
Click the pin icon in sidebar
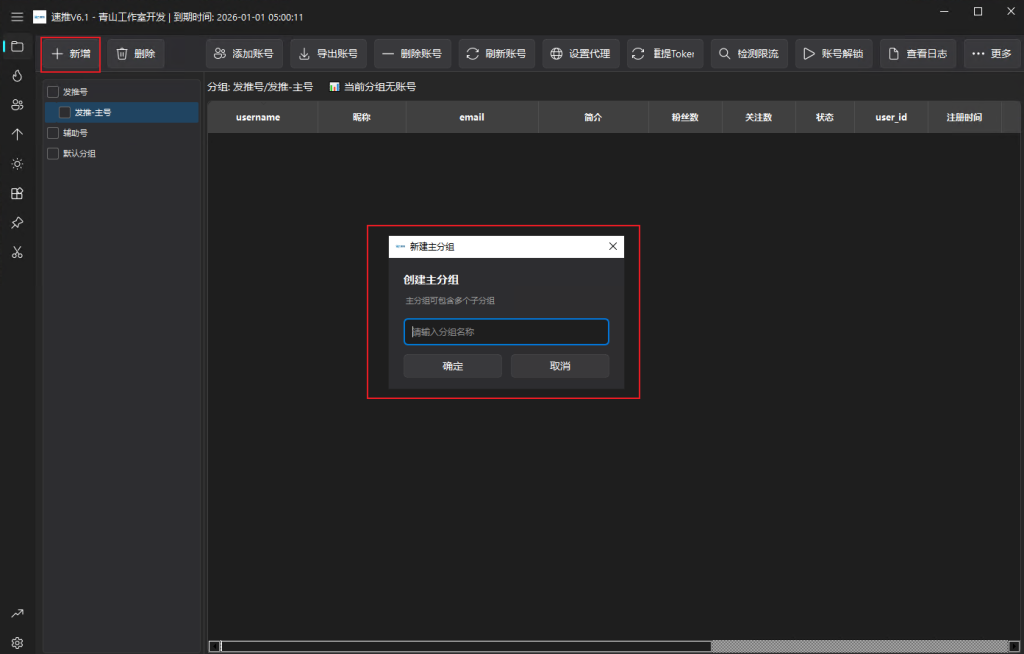(x=17, y=222)
